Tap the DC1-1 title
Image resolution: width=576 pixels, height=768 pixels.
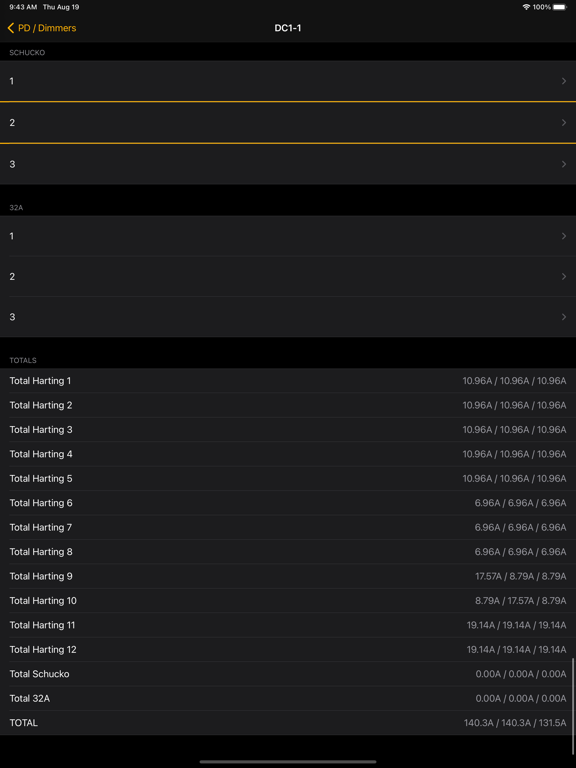(x=288, y=28)
